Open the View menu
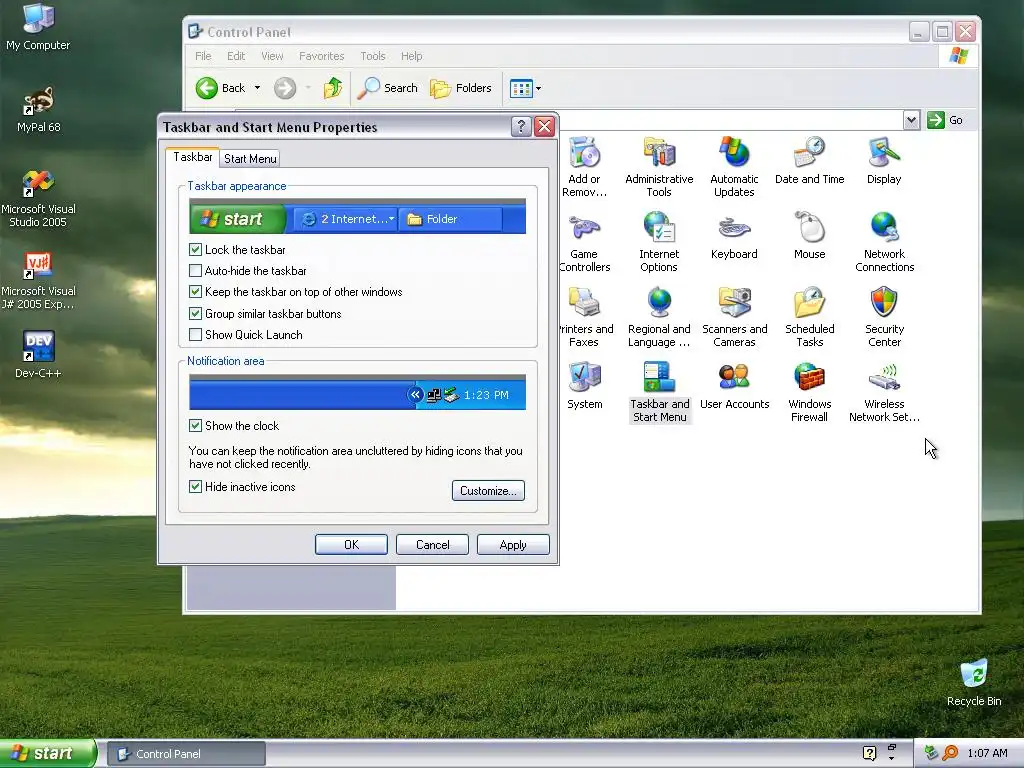1024x768 pixels. click(272, 56)
